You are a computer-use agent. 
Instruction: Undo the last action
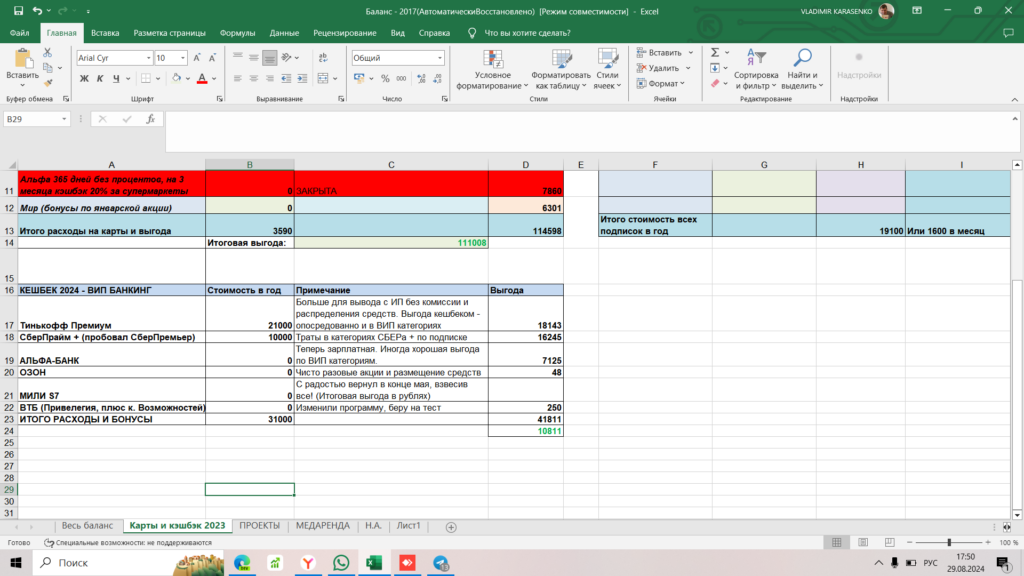(37, 11)
